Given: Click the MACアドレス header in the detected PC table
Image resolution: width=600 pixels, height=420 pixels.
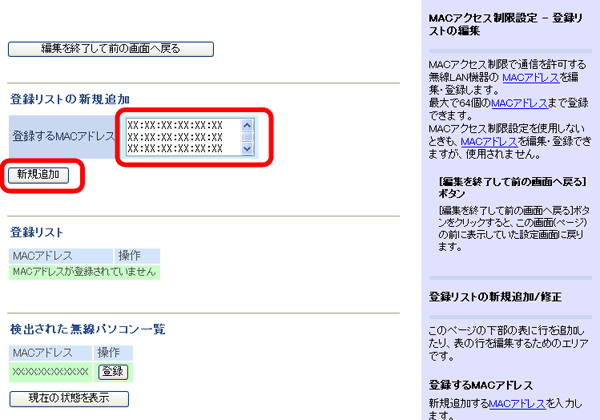Looking at the screenshot, I should [51, 353].
